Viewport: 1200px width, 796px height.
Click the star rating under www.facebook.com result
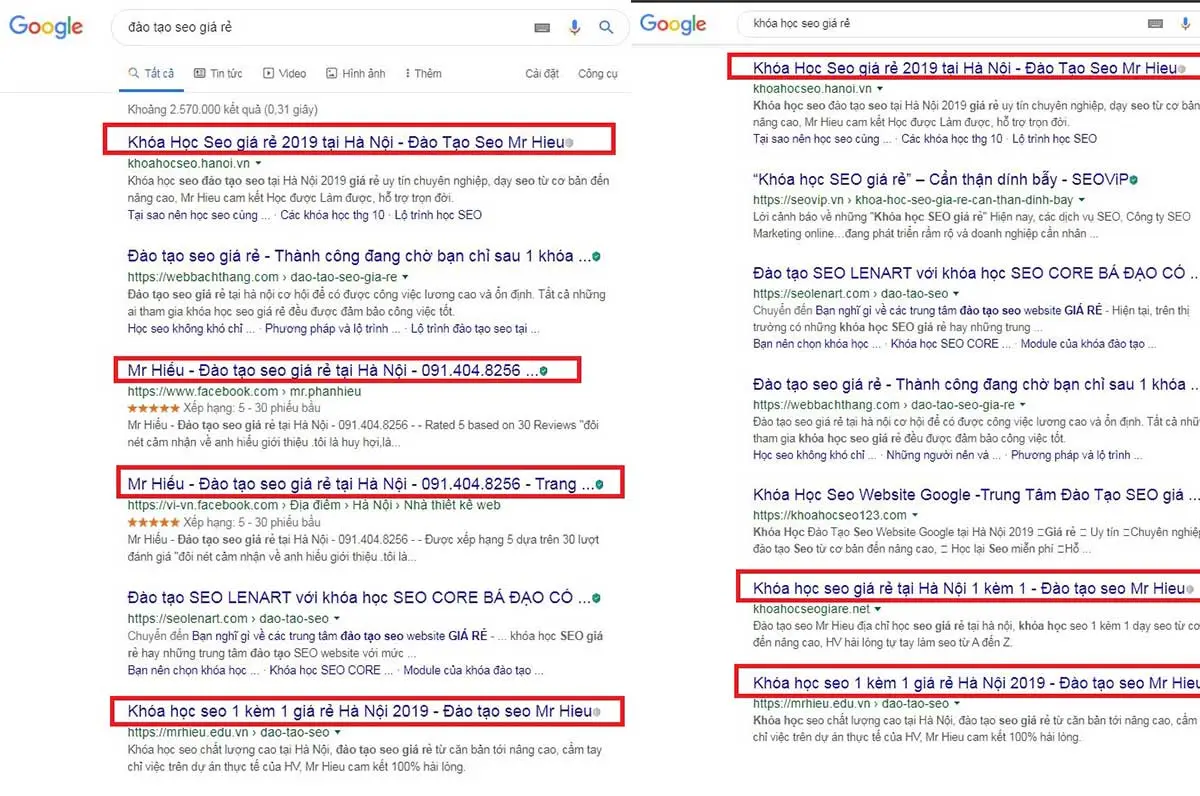[x=153, y=408]
